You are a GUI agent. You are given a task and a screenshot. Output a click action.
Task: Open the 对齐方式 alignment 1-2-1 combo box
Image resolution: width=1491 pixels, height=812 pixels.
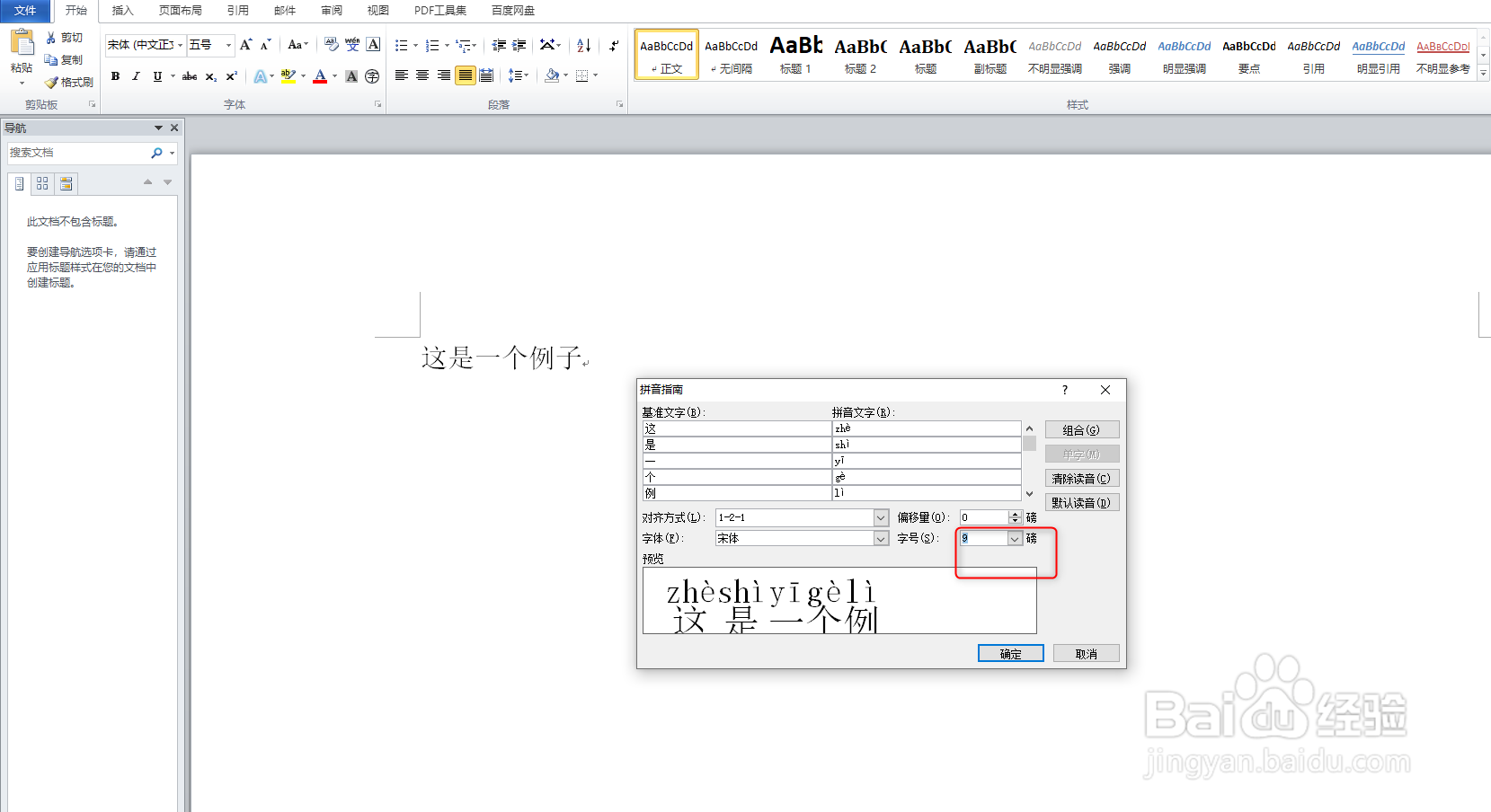[x=802, y=517]
